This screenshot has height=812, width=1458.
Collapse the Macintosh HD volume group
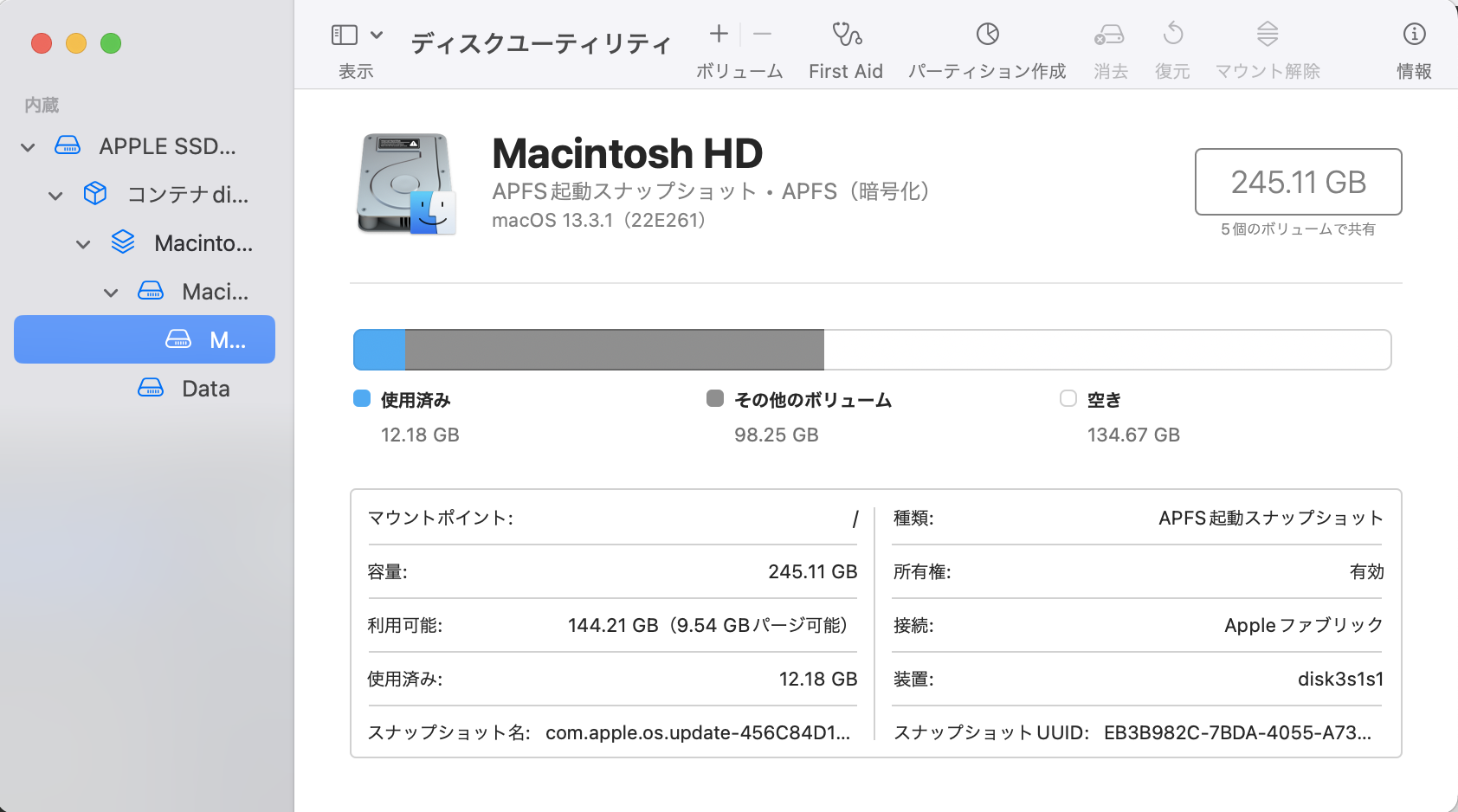click(82, 243)
